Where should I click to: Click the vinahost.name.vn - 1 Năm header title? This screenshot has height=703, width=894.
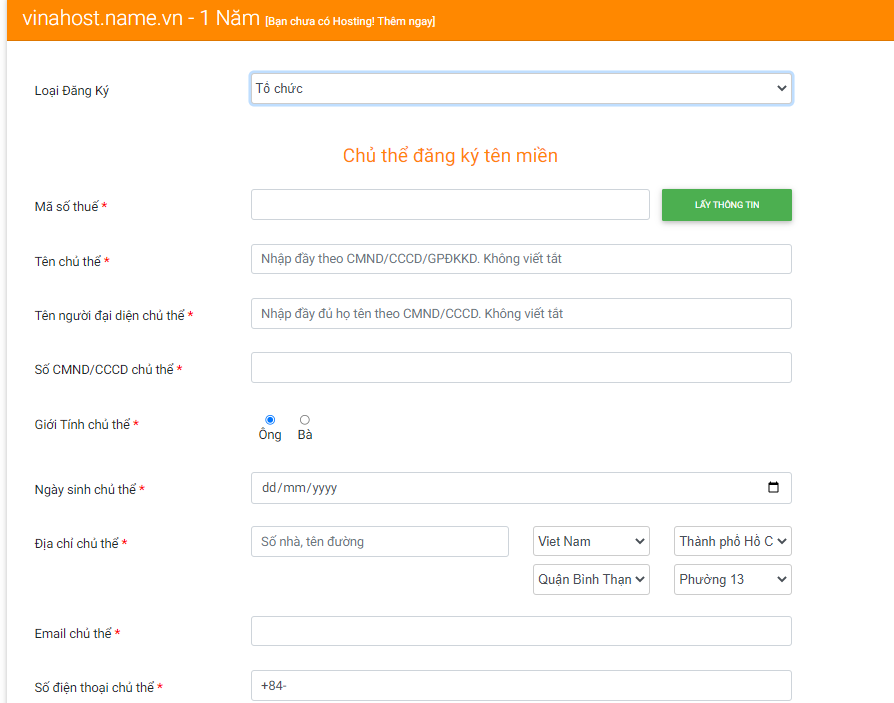141,18
